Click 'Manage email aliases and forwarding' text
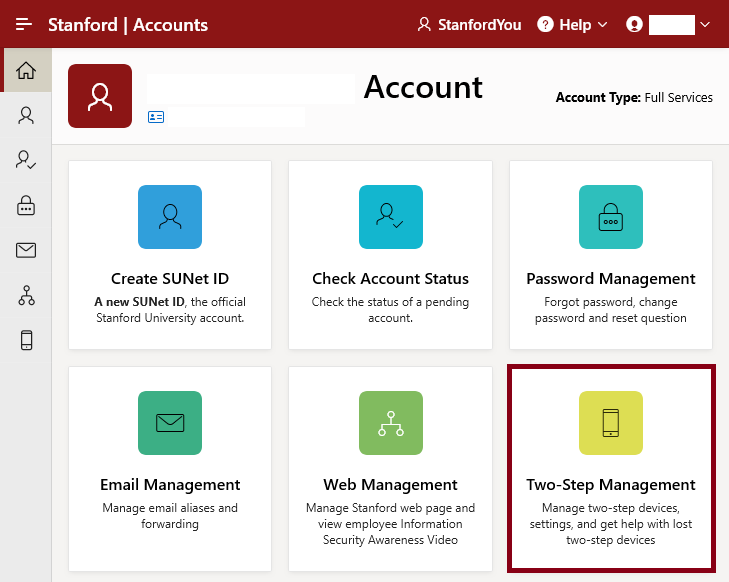This screenshot has height=582, width=729. (170, 516)
